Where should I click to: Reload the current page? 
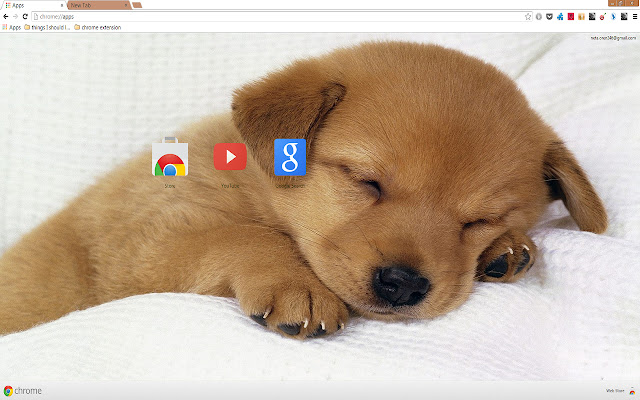(25, 16)
